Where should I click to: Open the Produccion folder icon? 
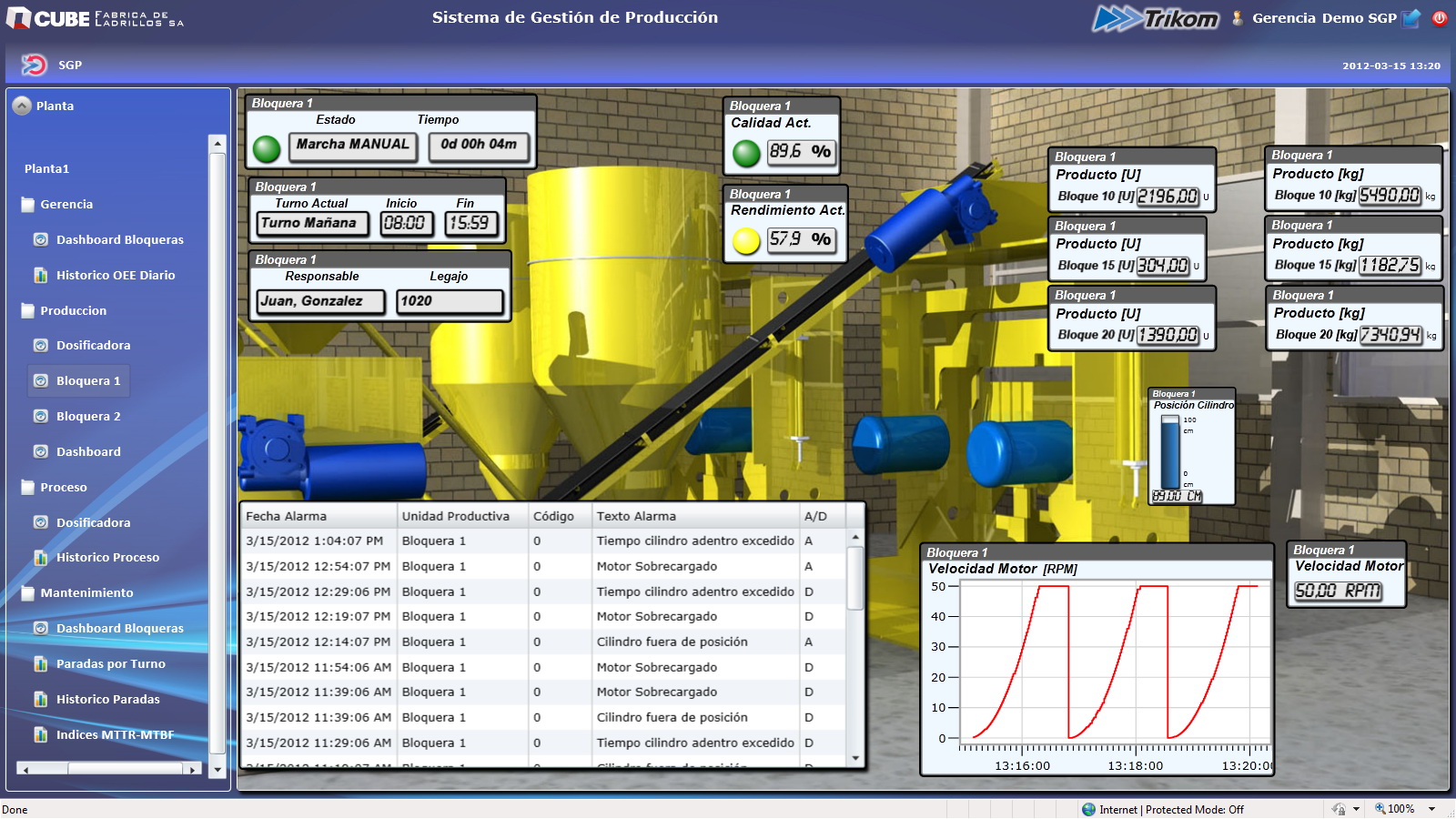click(x=28, y=310)
